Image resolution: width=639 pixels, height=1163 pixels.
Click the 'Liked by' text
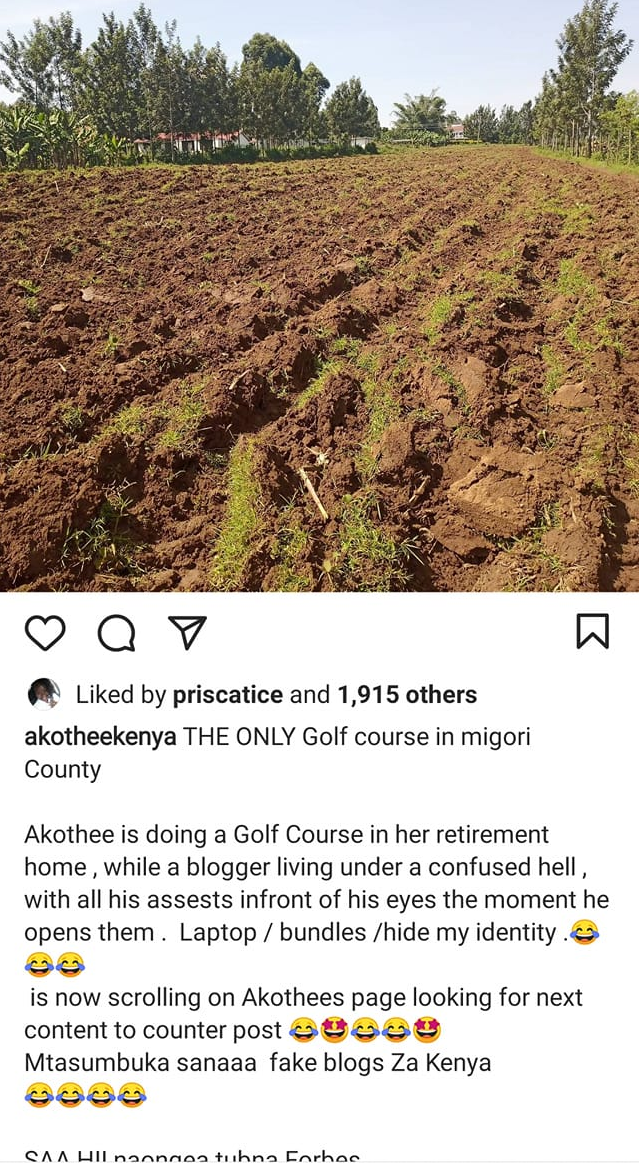click(121, 695)
